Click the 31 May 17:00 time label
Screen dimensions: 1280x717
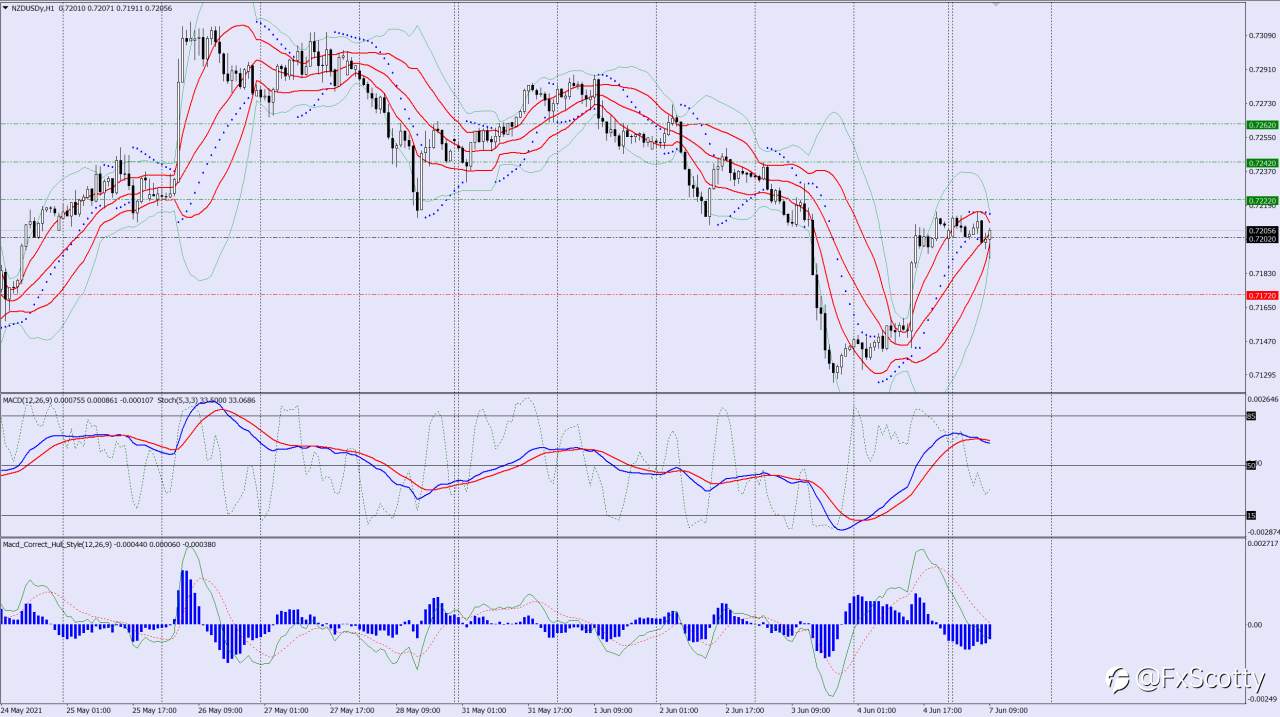tap(550, 711)
